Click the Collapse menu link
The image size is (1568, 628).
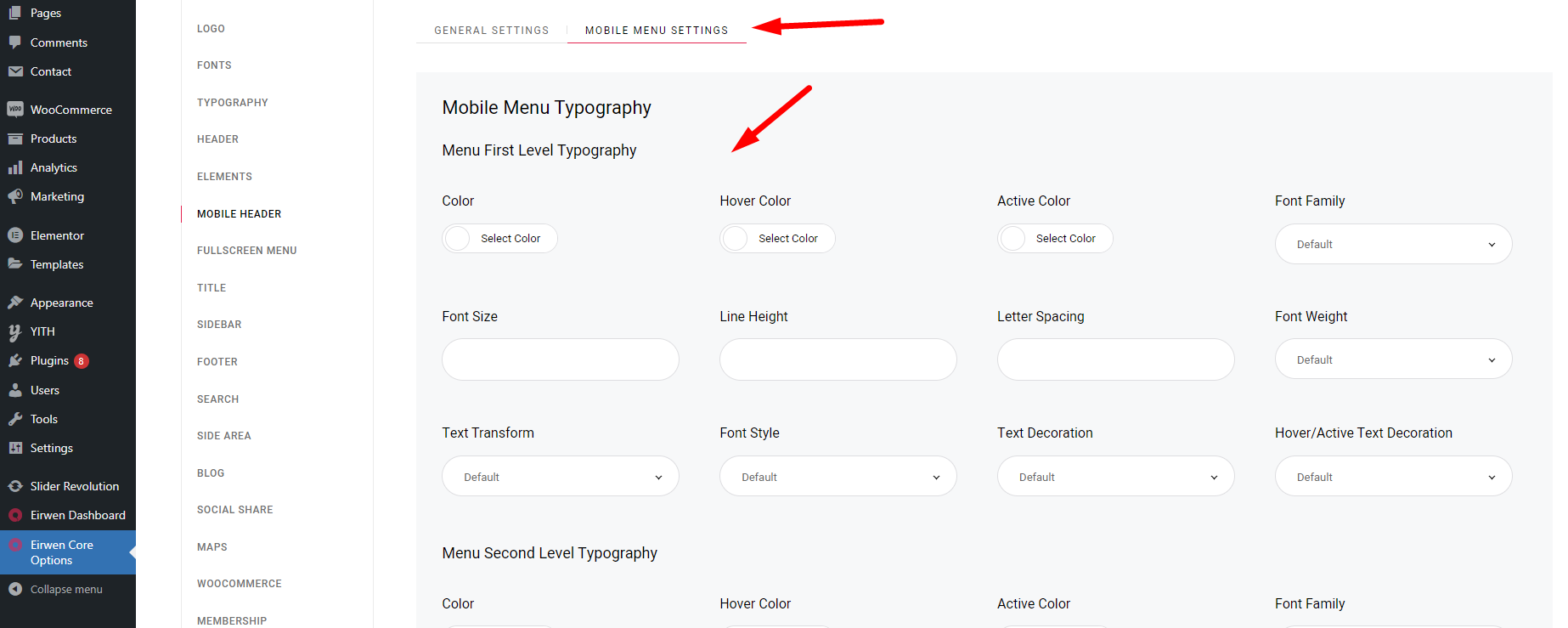tap(66, 589)
